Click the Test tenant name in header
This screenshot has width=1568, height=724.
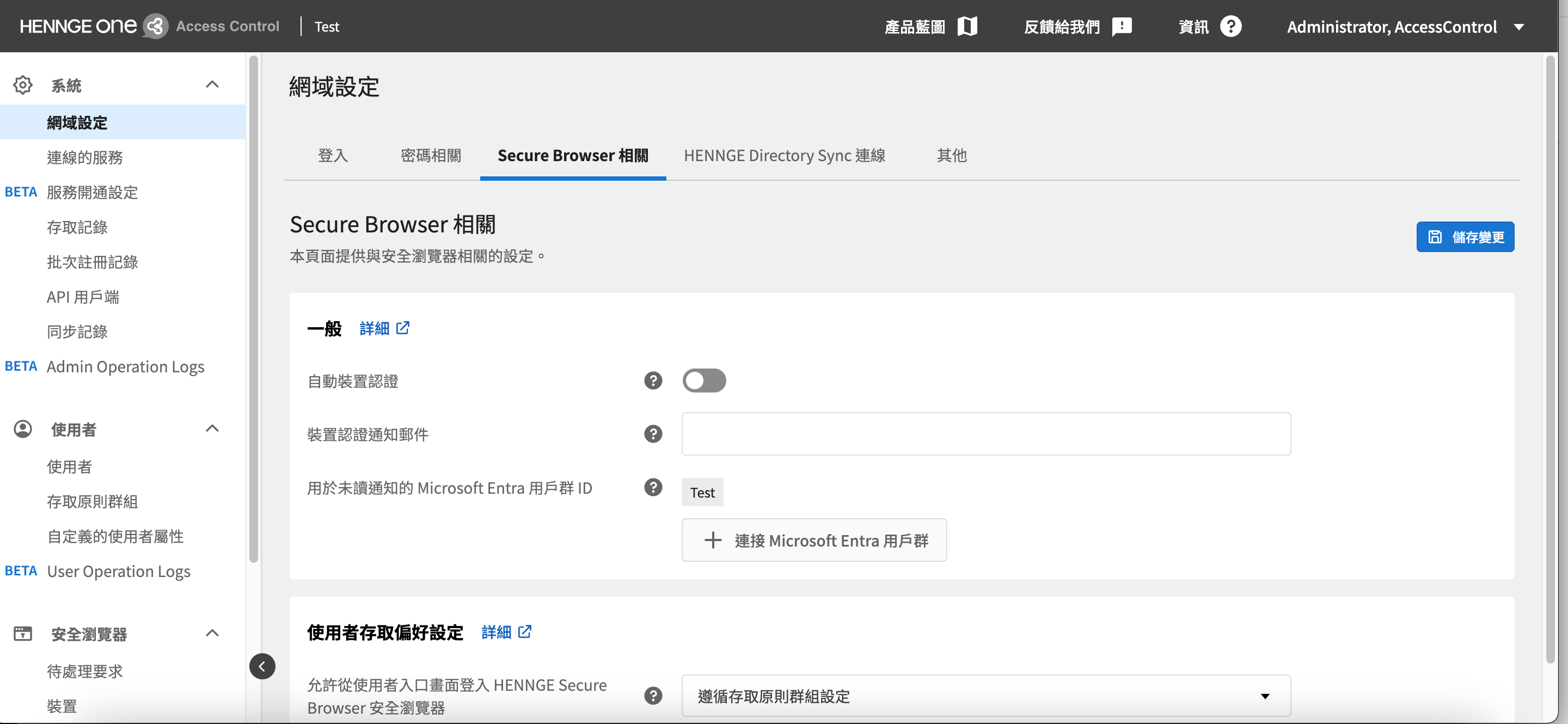[327, 27]
